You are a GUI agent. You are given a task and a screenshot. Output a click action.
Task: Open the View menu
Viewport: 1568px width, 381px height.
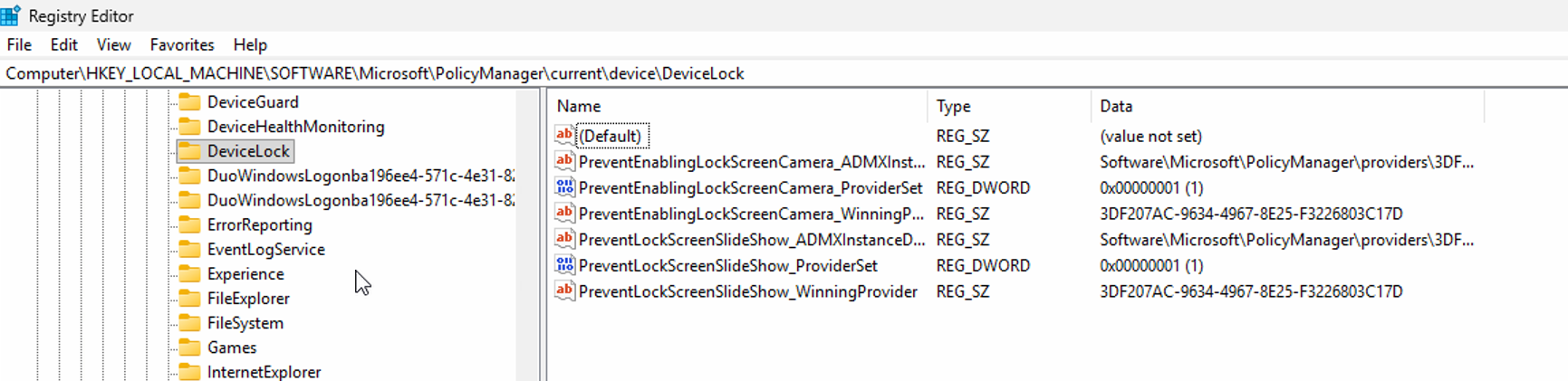tap(113, 44)
